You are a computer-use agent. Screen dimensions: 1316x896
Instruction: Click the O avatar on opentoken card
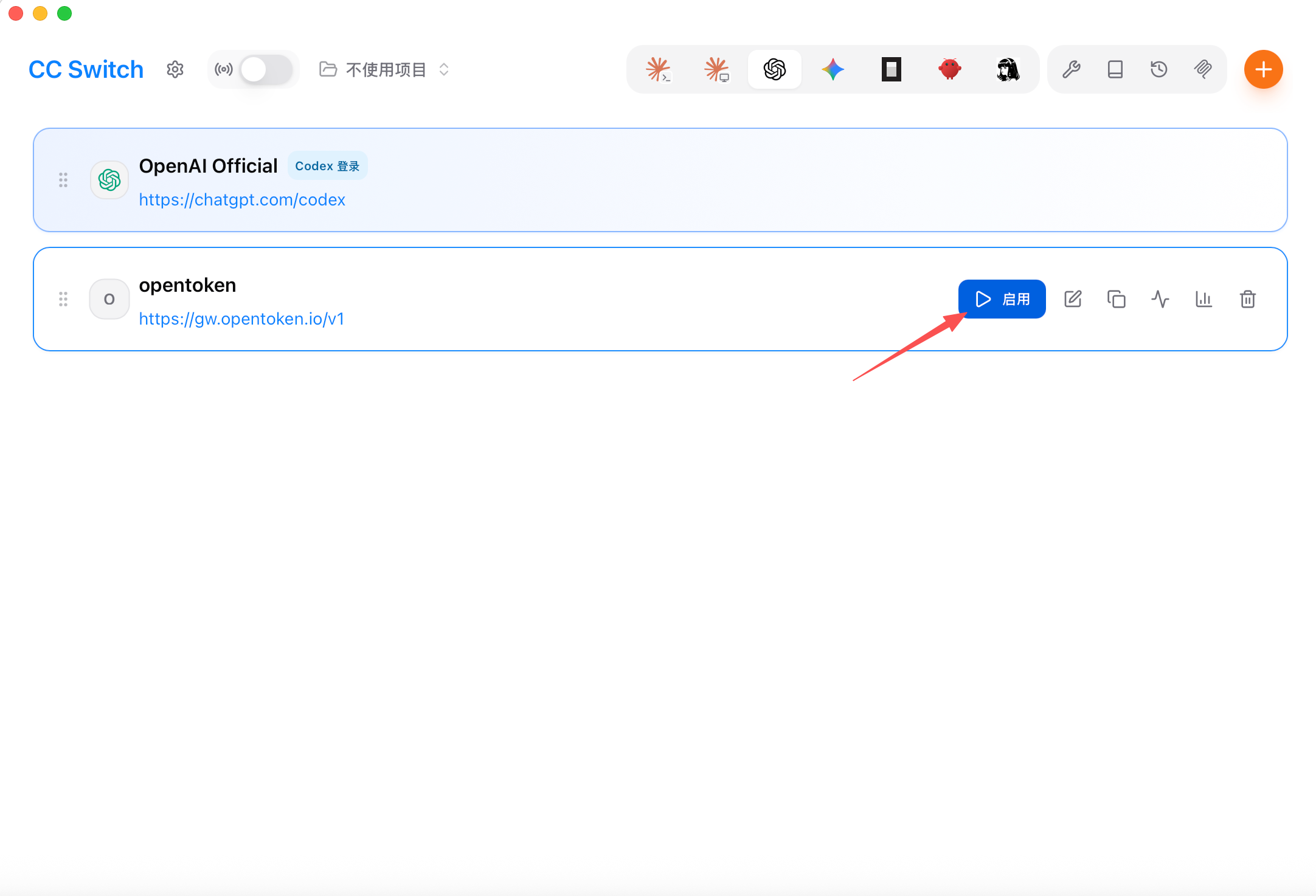[109, 299]
